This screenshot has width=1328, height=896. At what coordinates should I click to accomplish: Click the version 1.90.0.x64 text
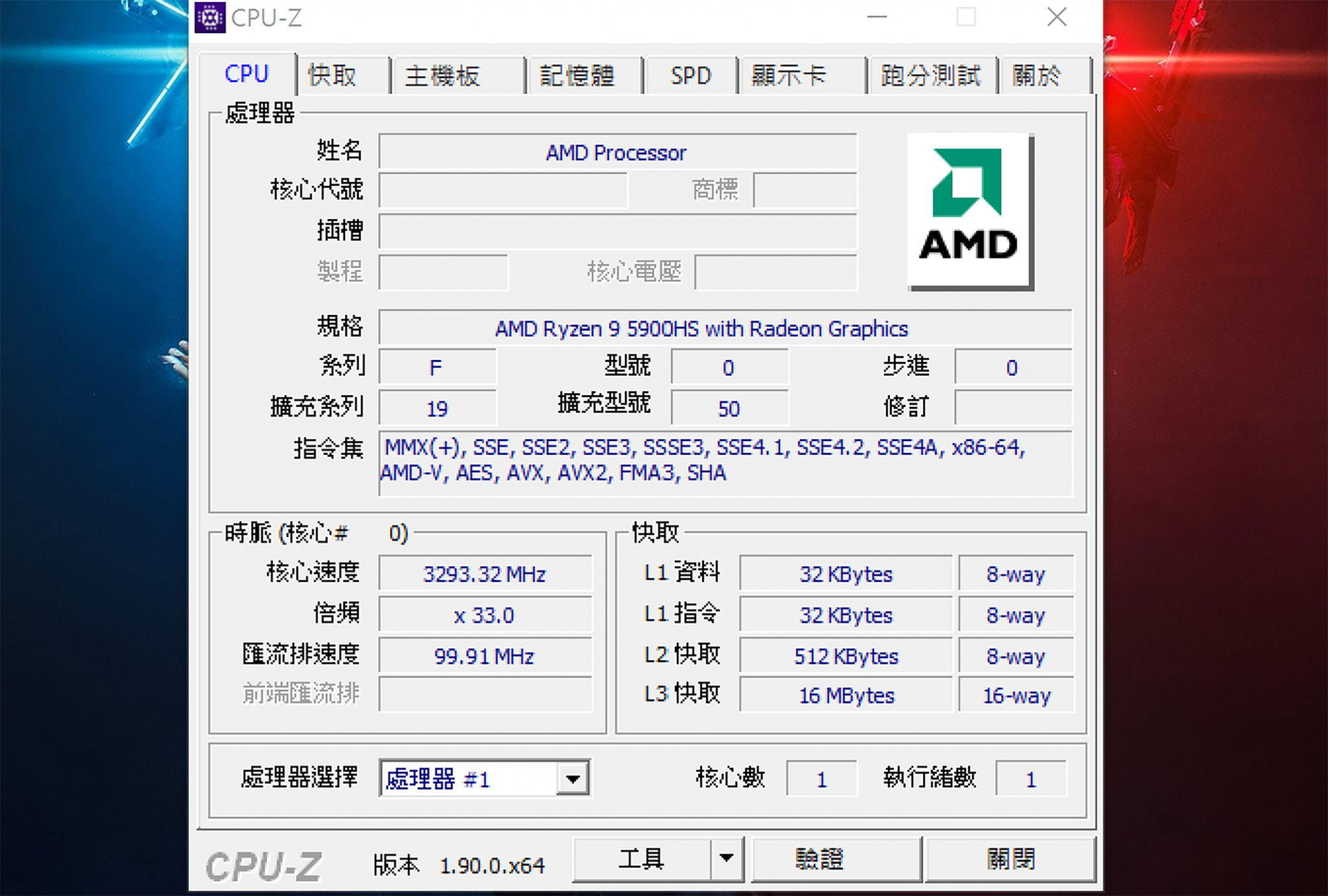[x=492, y=866]
